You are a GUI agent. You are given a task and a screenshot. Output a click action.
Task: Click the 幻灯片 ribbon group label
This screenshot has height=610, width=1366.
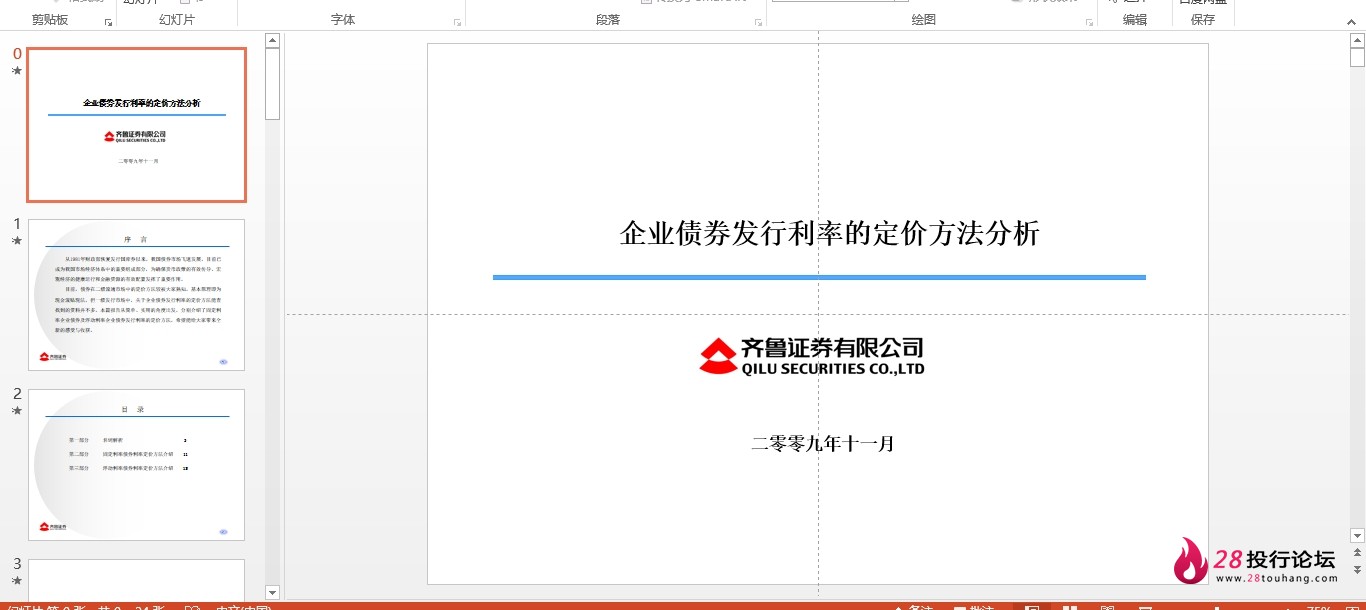click(x=177, y=20)
